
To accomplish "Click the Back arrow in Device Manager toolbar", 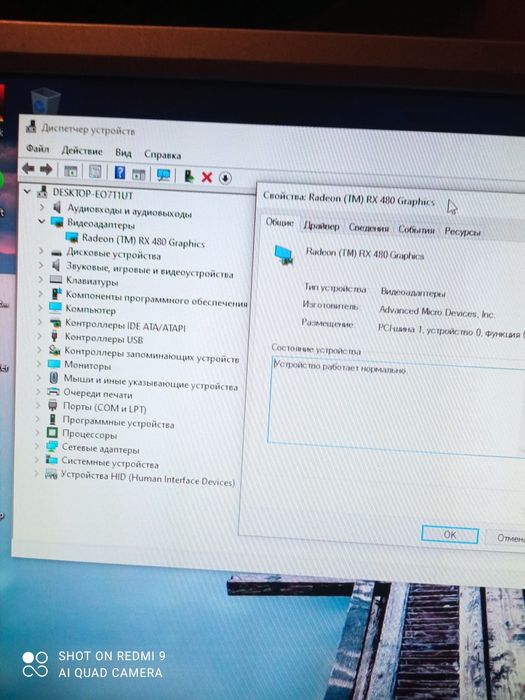I will pos(28,169).
